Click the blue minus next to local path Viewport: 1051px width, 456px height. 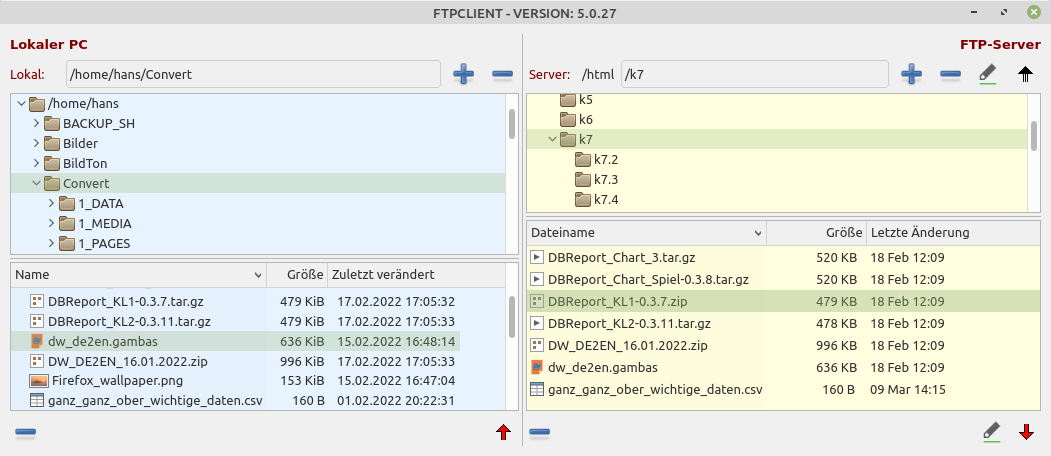coord(503,74)
